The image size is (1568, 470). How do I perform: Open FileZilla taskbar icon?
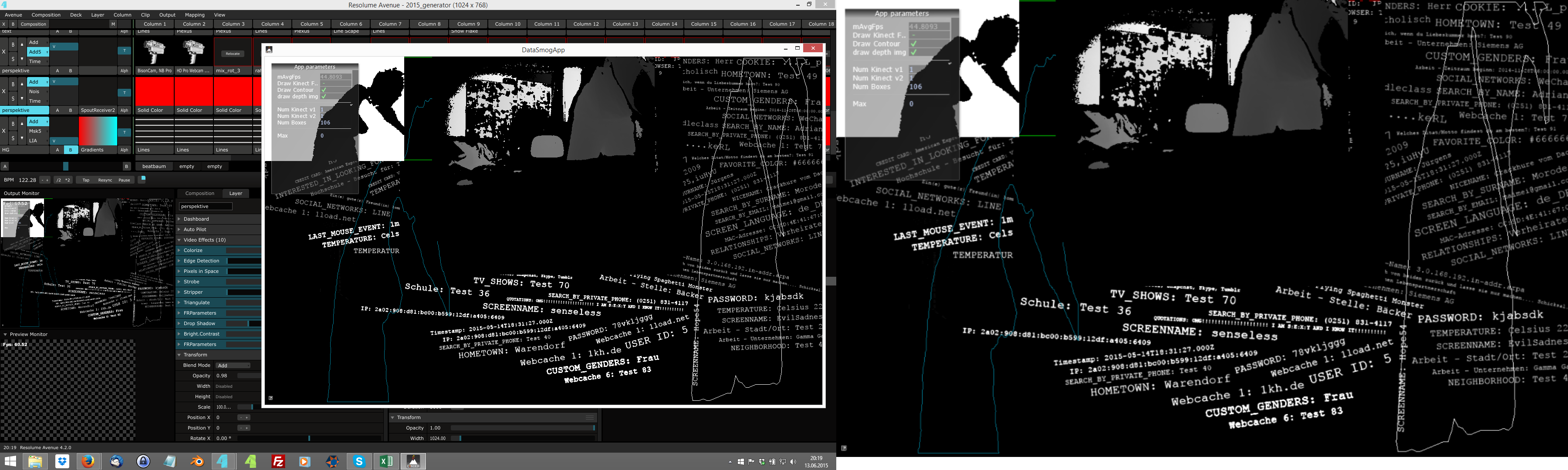click(x=278, y=461)
